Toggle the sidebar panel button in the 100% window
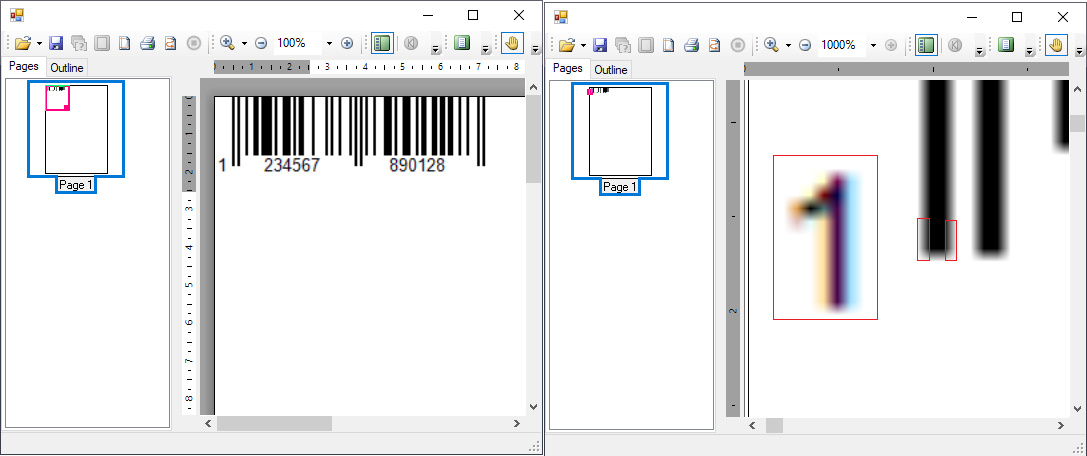The height and width of the screenshot is (456, 1087). [383, 43]
